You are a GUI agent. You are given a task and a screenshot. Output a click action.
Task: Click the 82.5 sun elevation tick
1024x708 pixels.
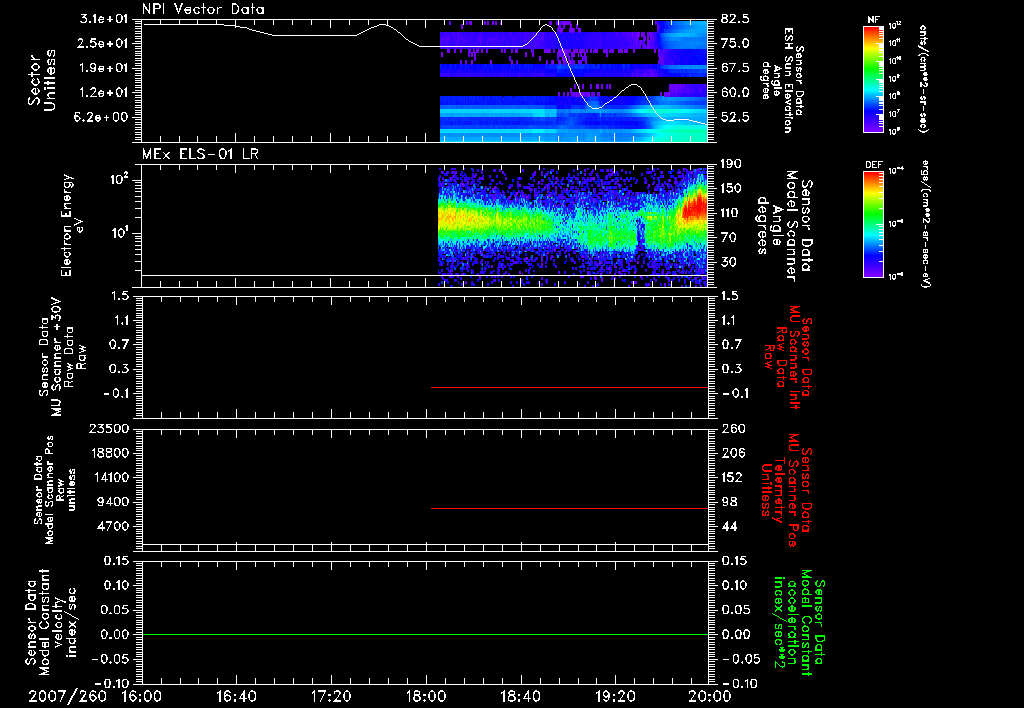point(735,19)
